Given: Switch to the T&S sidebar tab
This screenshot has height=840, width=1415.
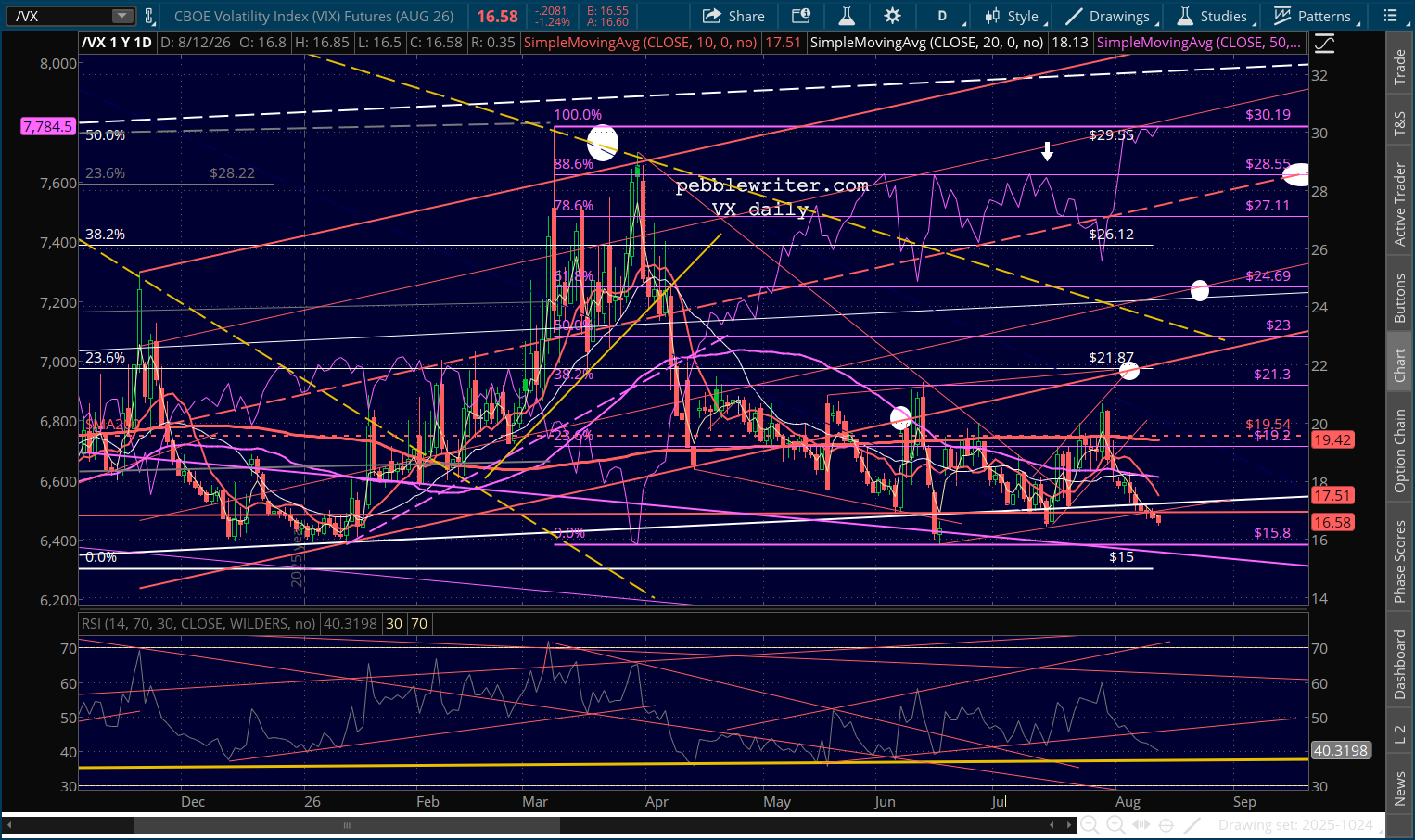Looking at the screenshot, I should [1400, 124].
